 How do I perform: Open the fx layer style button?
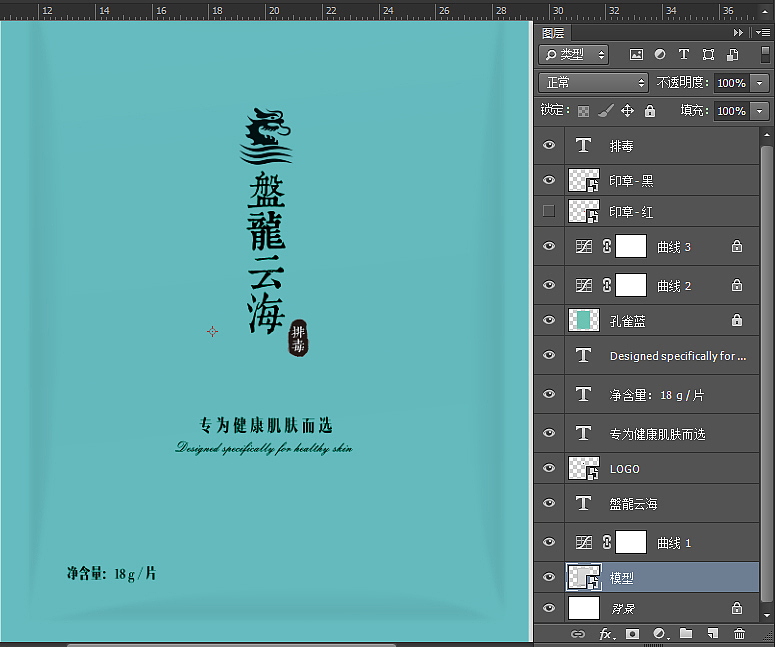coord(606,634)
